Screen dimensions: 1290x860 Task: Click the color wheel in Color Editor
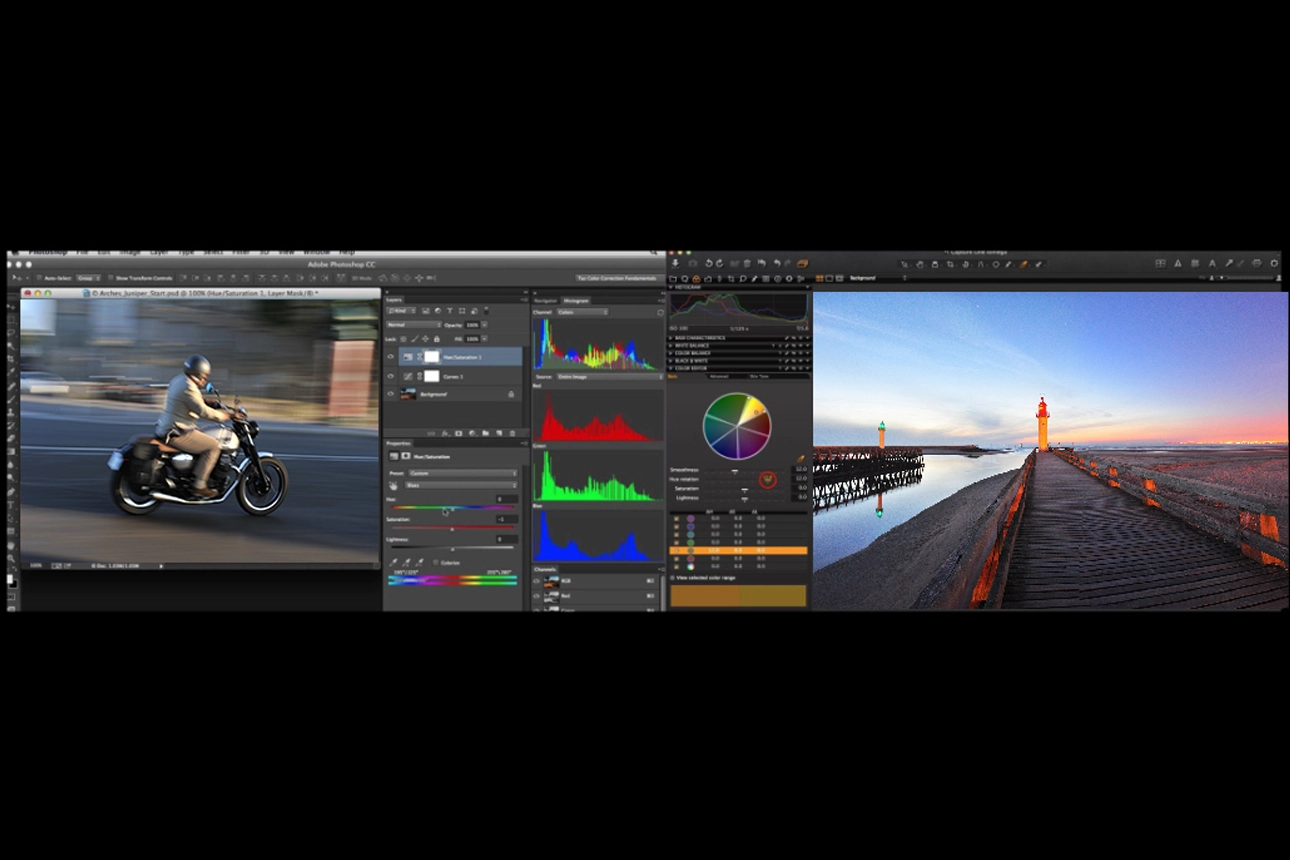point(737,426)
